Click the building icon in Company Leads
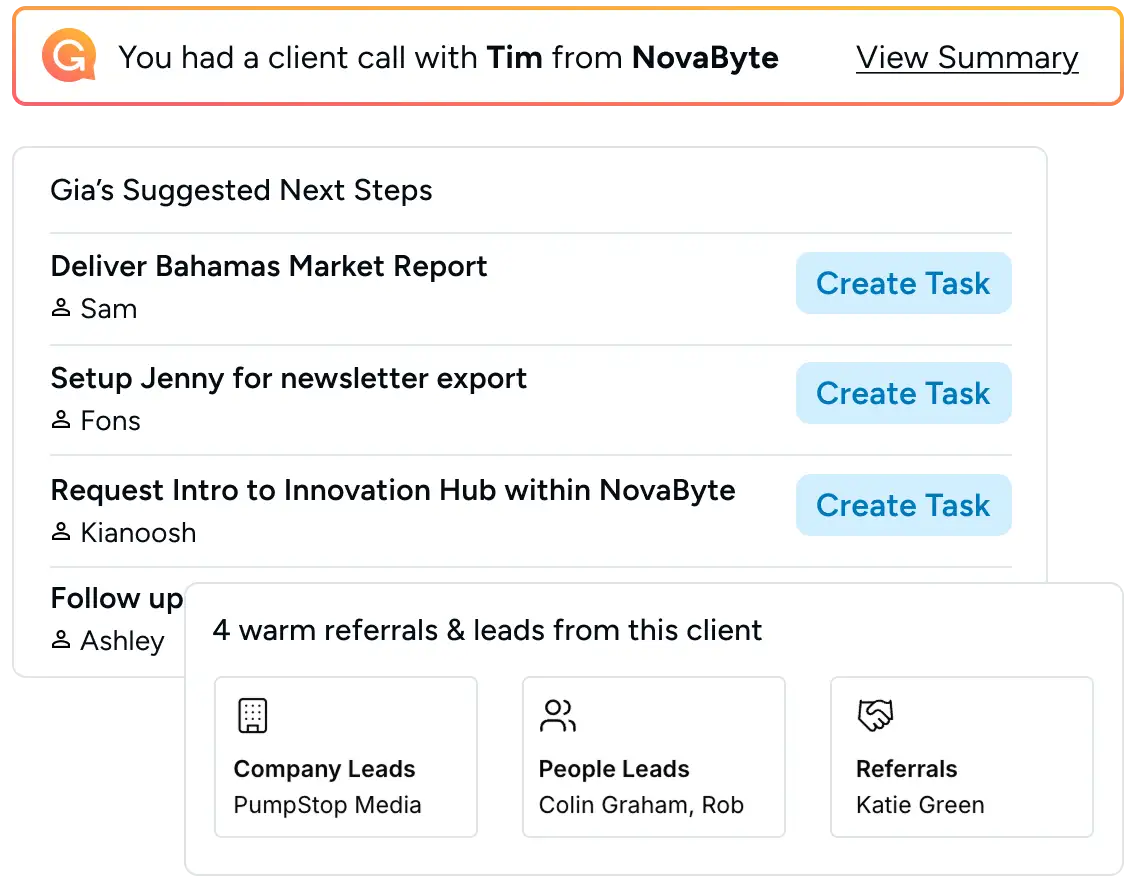The image size is (1136, 886). point(253,716)
